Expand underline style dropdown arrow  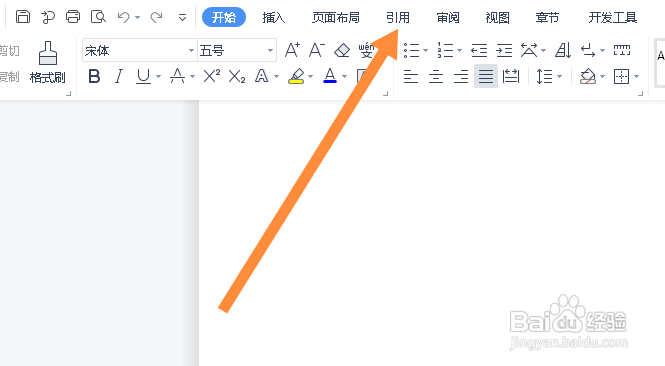(x=159, y=77)
